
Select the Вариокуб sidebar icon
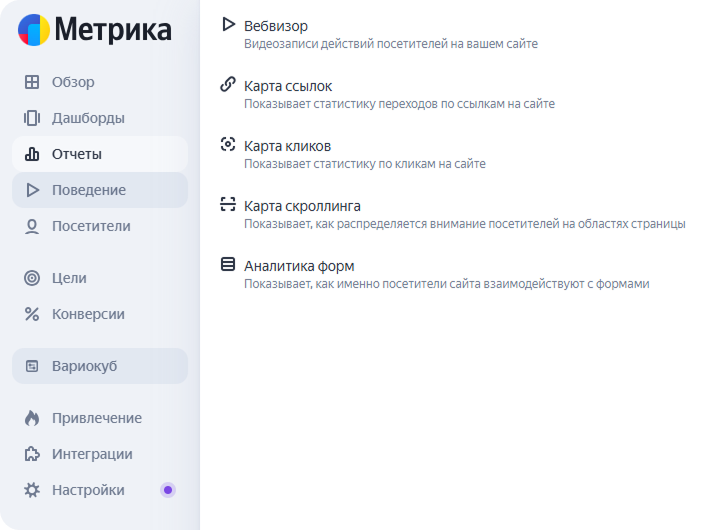(x=32, y=366)
